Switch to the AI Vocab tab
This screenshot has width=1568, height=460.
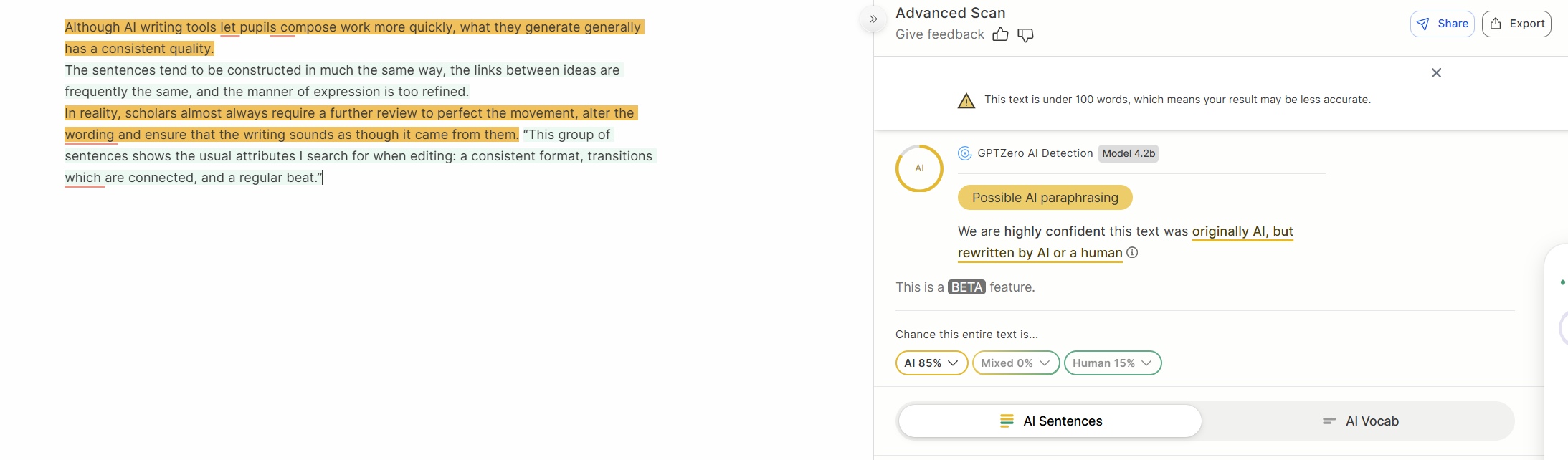coord(1359,421)
